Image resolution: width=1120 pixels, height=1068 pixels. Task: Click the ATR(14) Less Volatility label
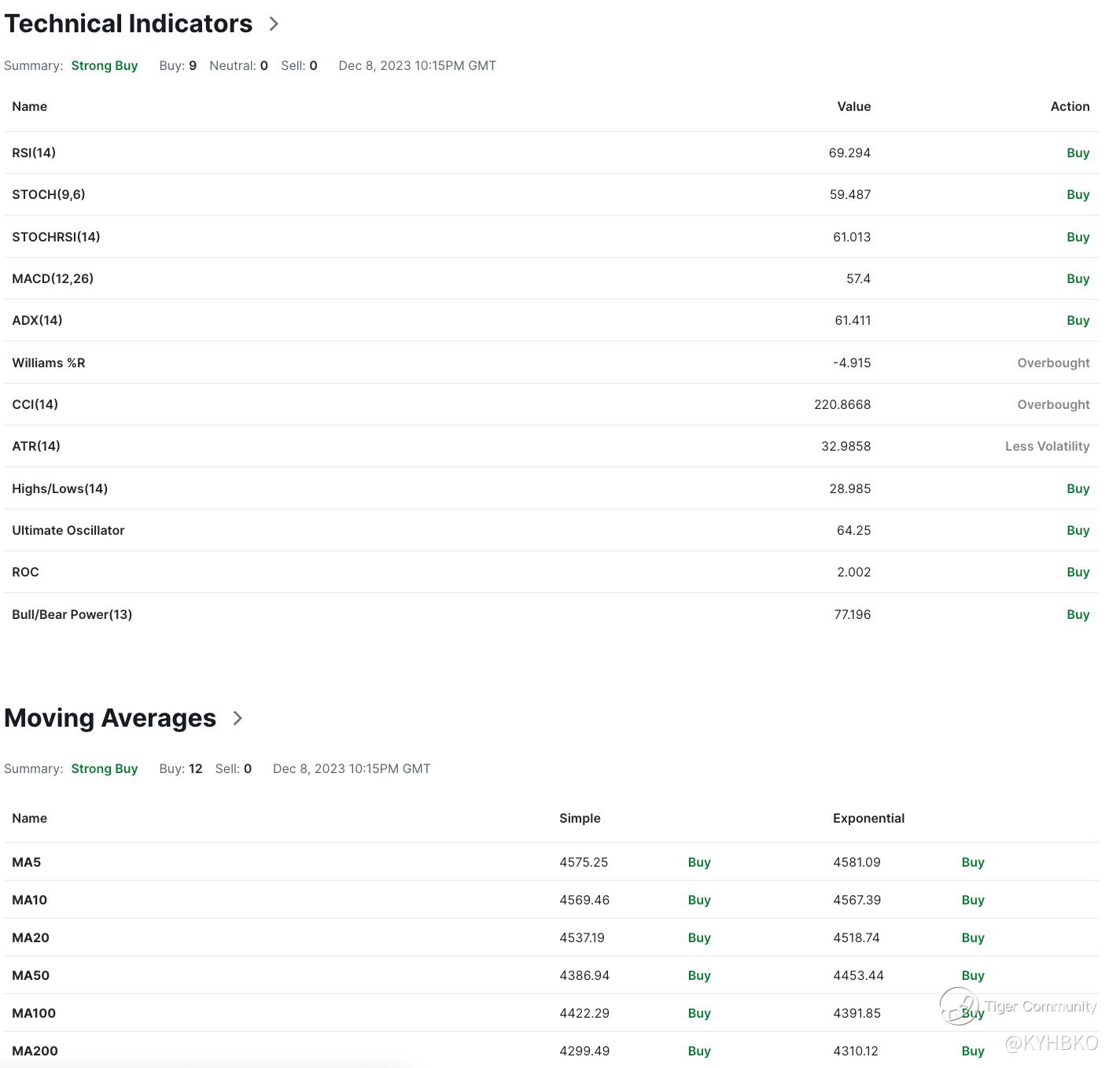(x=1047, y=446)
